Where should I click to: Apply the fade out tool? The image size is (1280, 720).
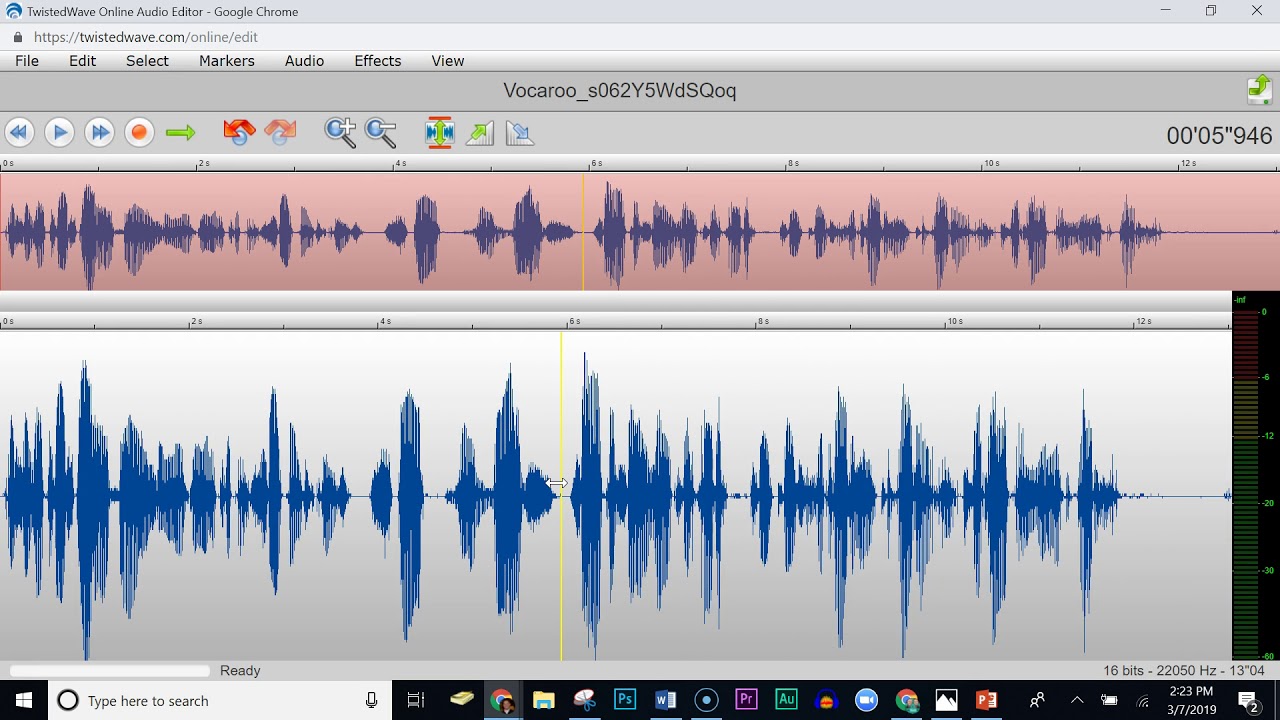[520, 132]
